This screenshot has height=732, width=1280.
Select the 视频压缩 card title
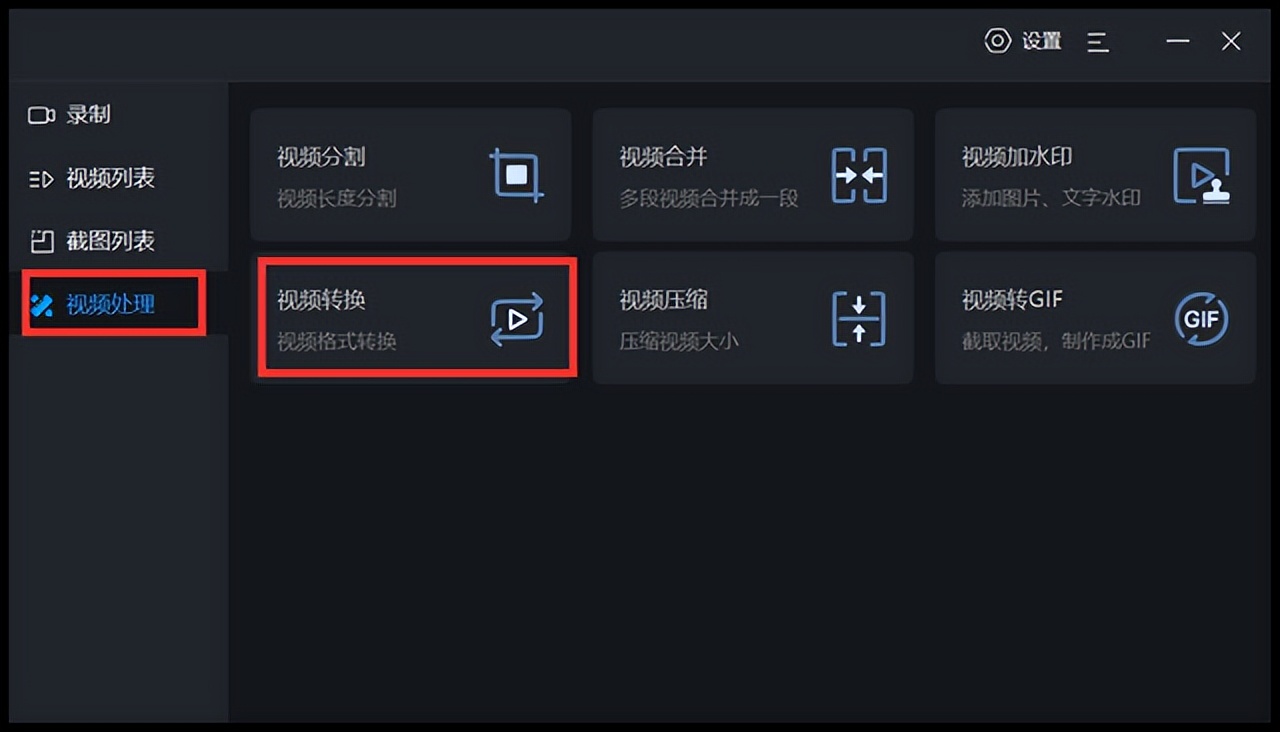(663, 300)
